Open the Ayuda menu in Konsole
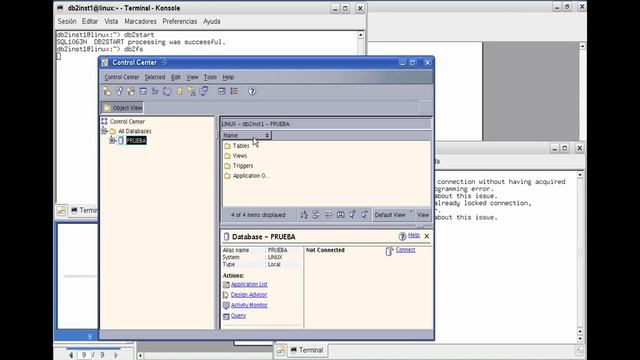This screenshot has width=640, height=360. pos(212,21)
